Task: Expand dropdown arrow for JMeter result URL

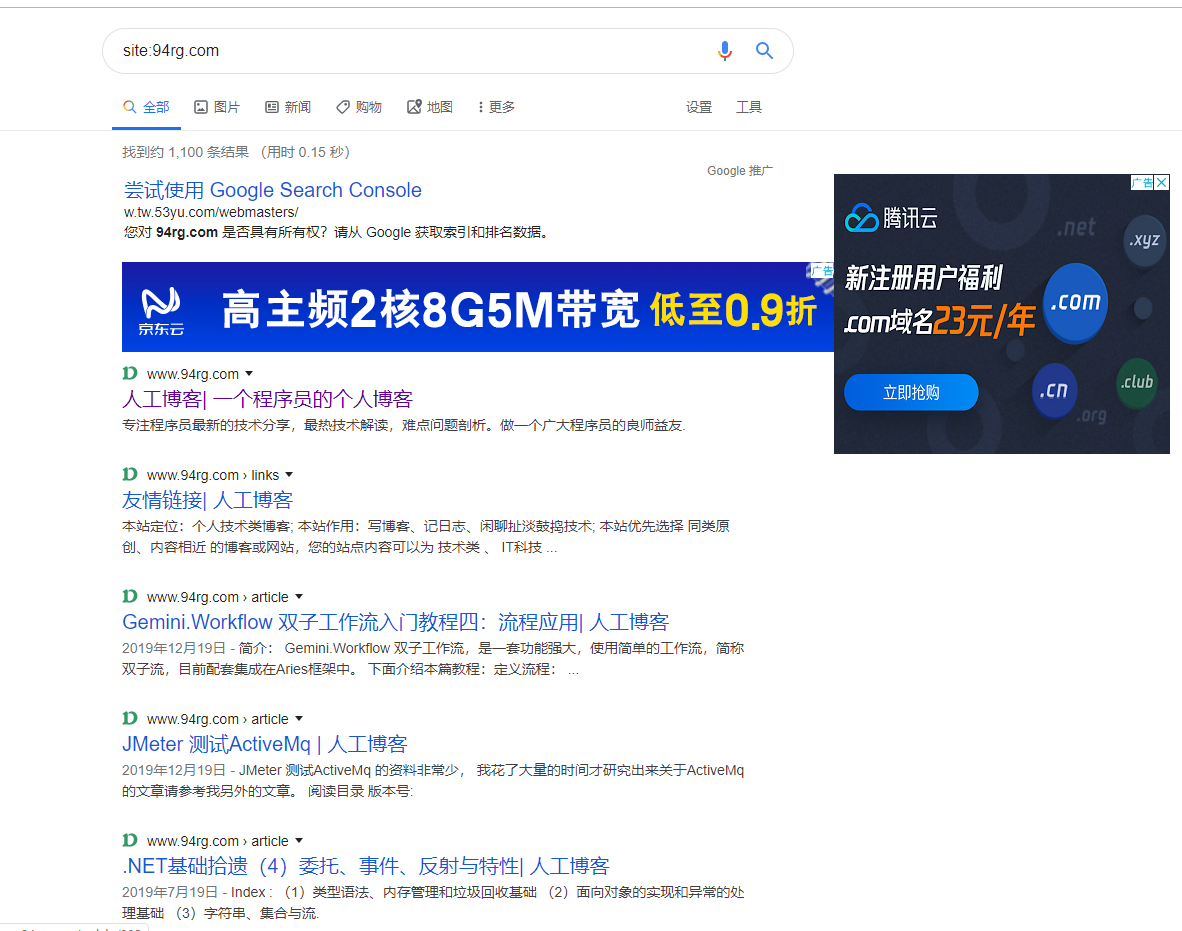Action: [x=299, y=719]
